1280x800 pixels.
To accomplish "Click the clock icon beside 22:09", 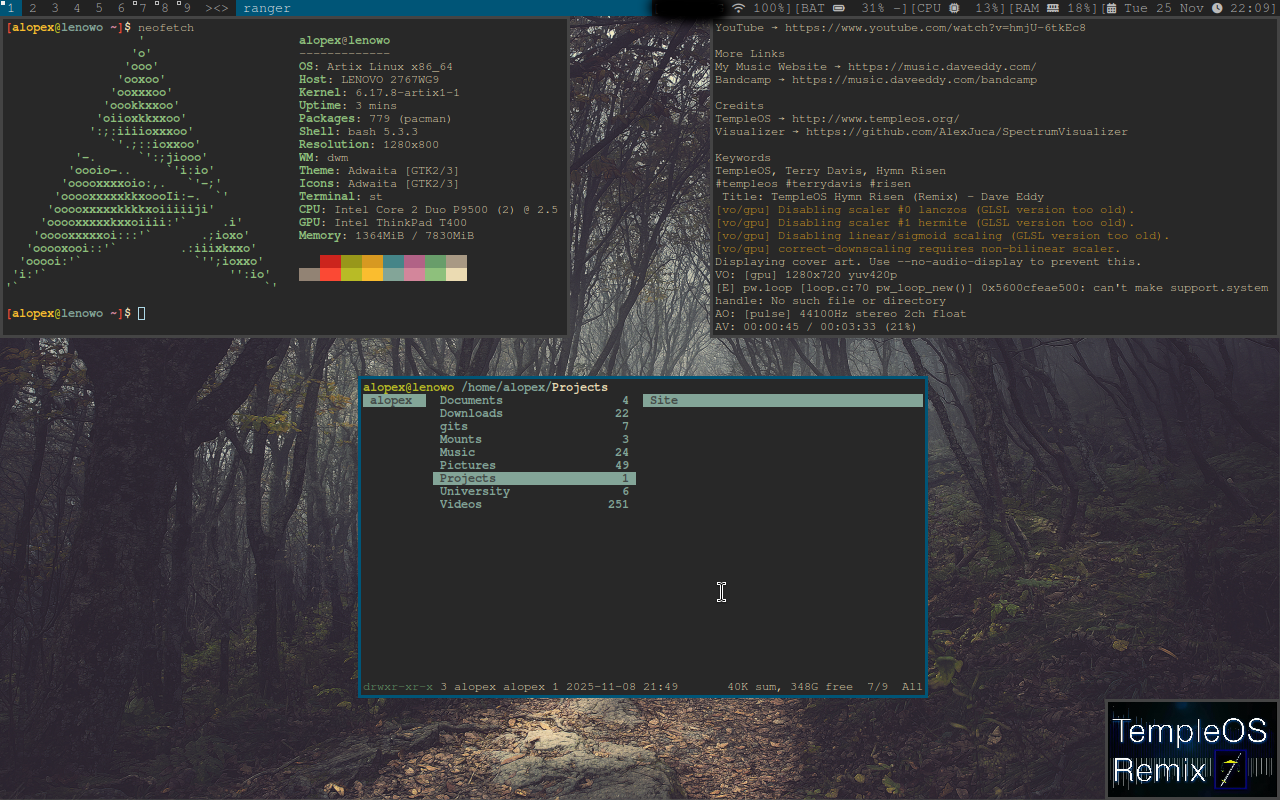I will point(1217,8).
